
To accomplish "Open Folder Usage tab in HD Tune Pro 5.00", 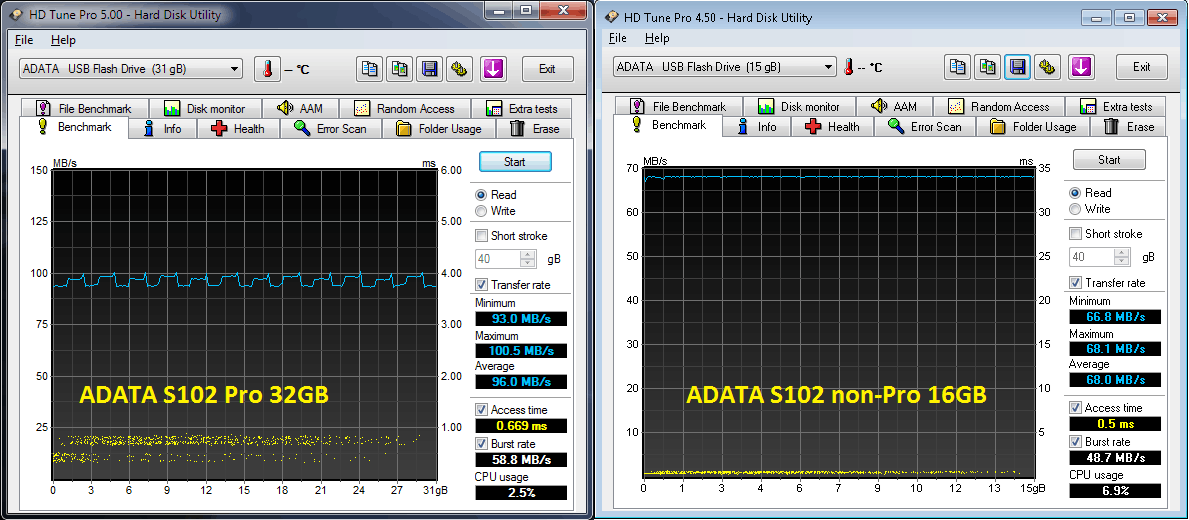I will coord(439,129).
